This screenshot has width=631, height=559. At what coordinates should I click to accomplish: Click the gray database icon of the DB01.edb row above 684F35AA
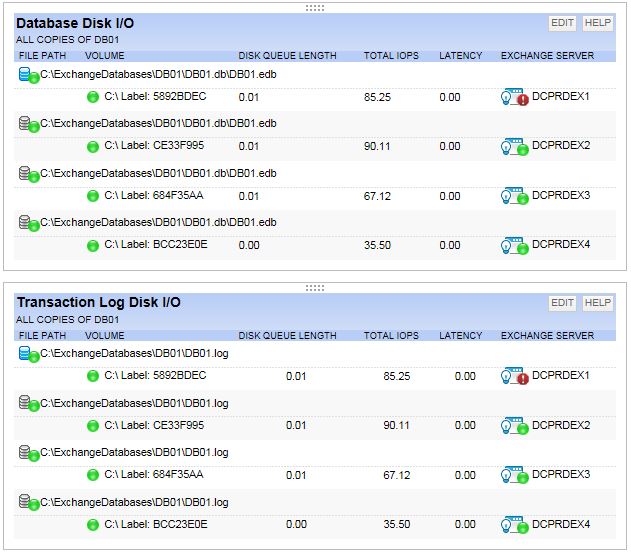pos(29,174)
